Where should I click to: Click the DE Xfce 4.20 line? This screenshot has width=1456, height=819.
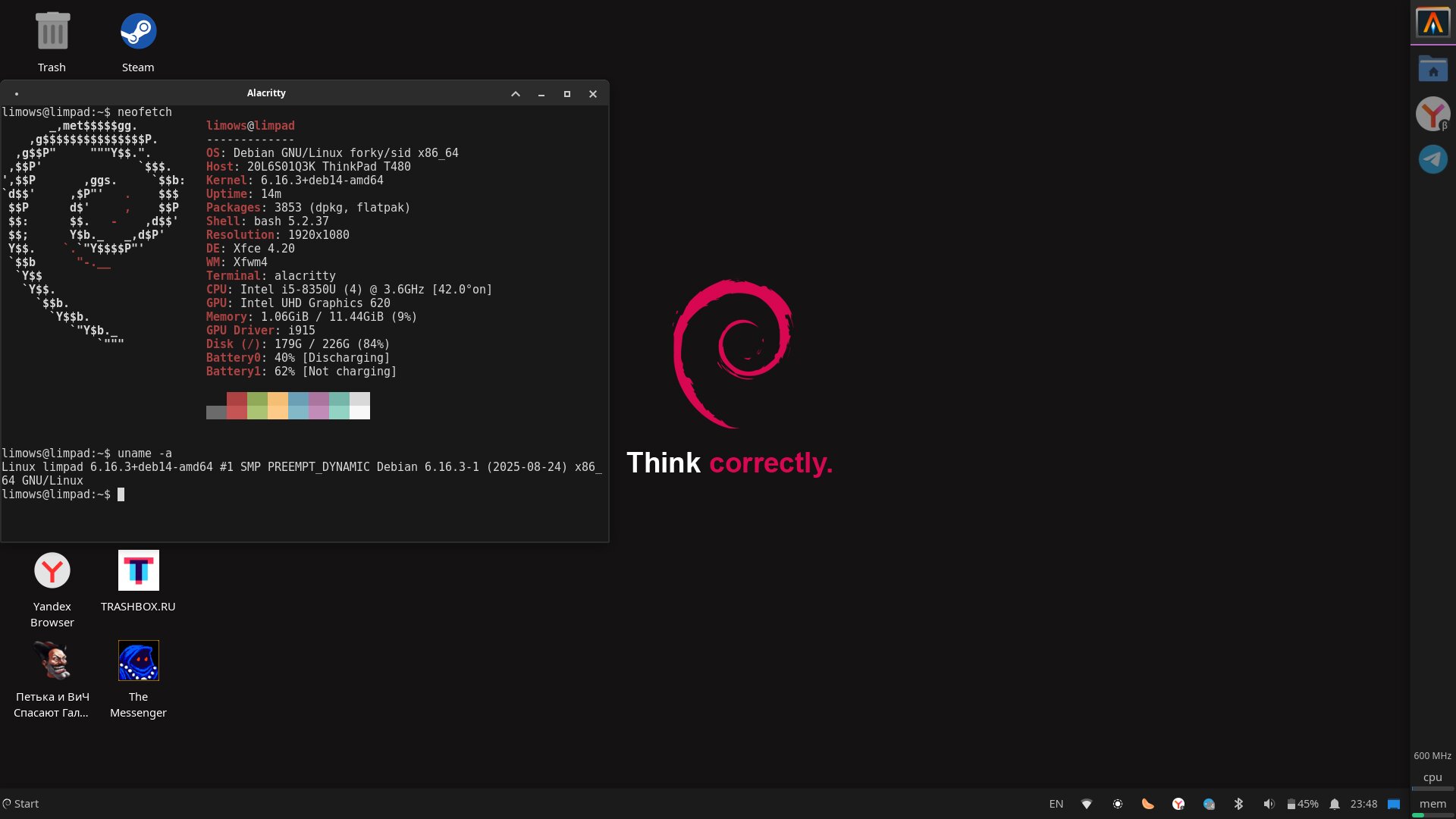pyautogui.click(x=250, y=249)
